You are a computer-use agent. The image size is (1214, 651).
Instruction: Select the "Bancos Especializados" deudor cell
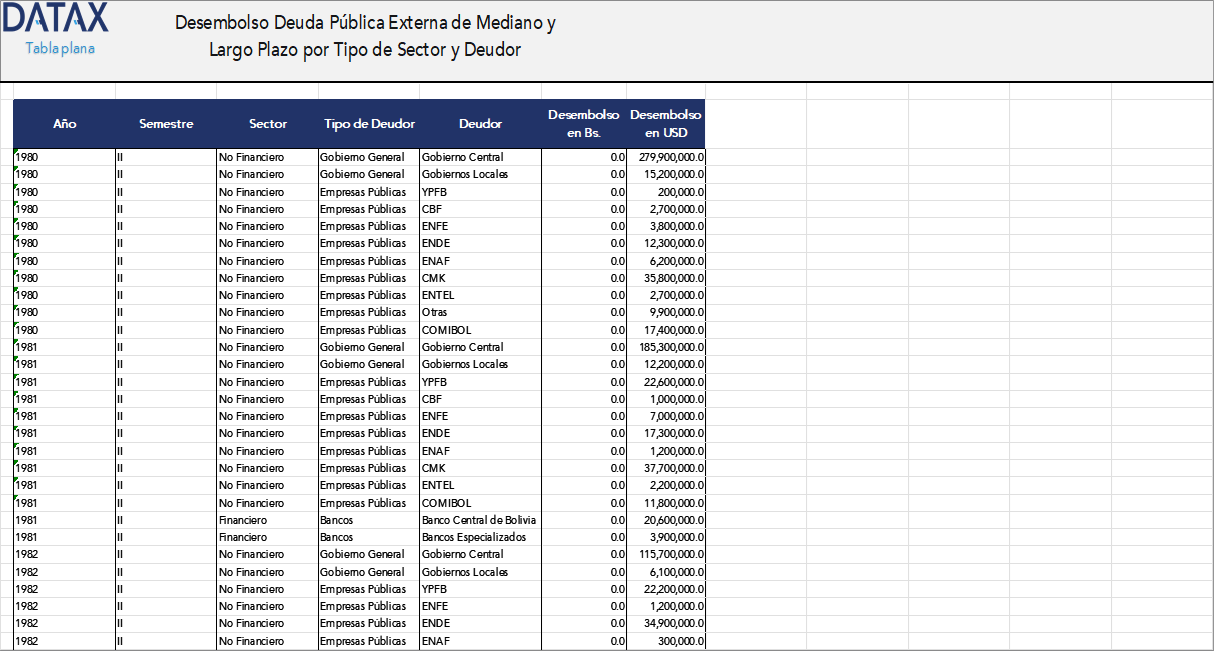point(480,537)
